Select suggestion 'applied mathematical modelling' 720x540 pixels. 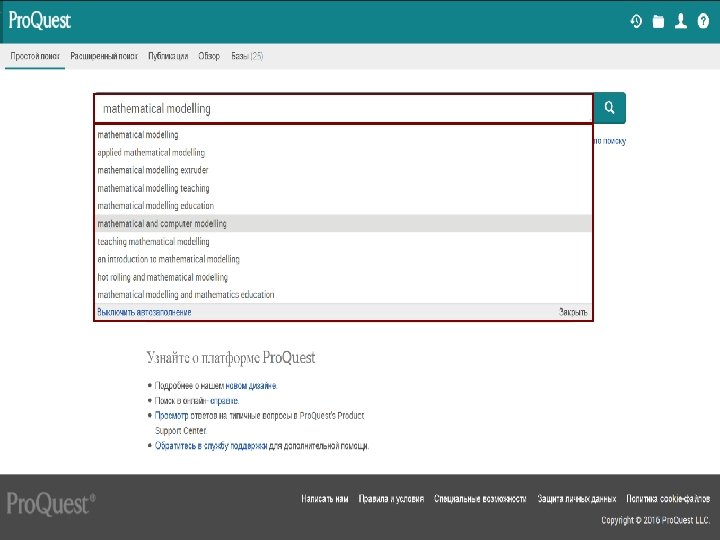pos(343,152)
